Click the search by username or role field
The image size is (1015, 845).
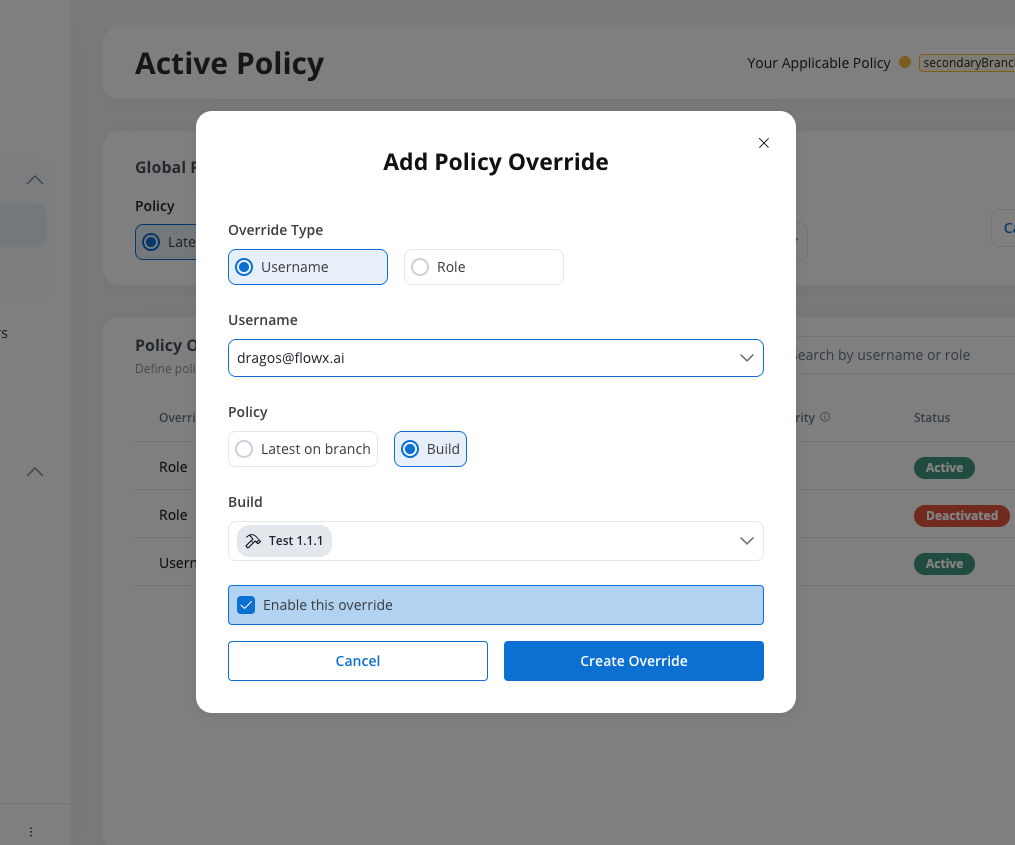[x=890, y=355]
